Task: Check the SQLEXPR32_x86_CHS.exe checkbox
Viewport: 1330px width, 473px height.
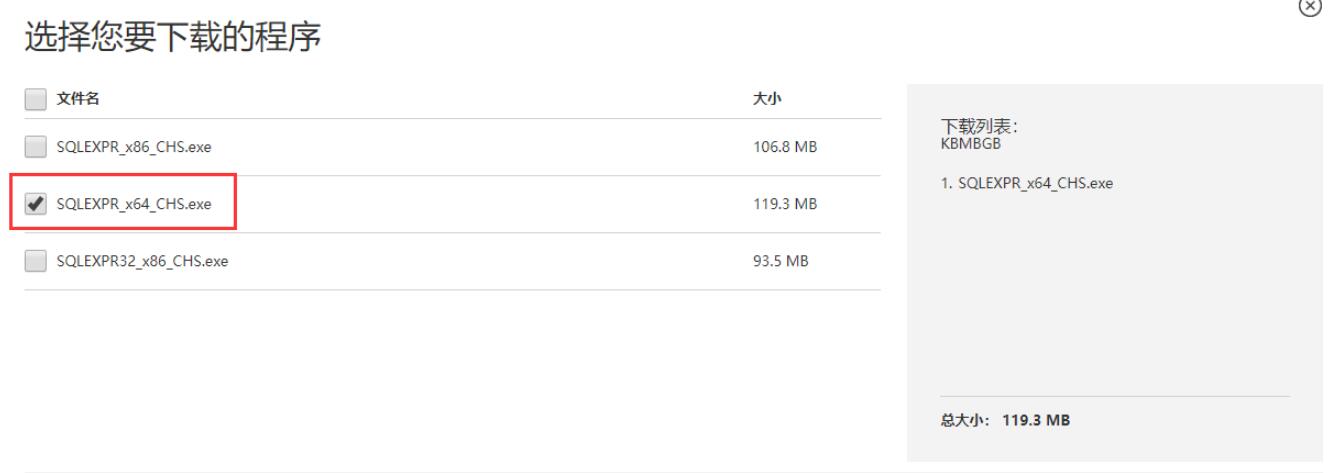Action: (35, 261)
